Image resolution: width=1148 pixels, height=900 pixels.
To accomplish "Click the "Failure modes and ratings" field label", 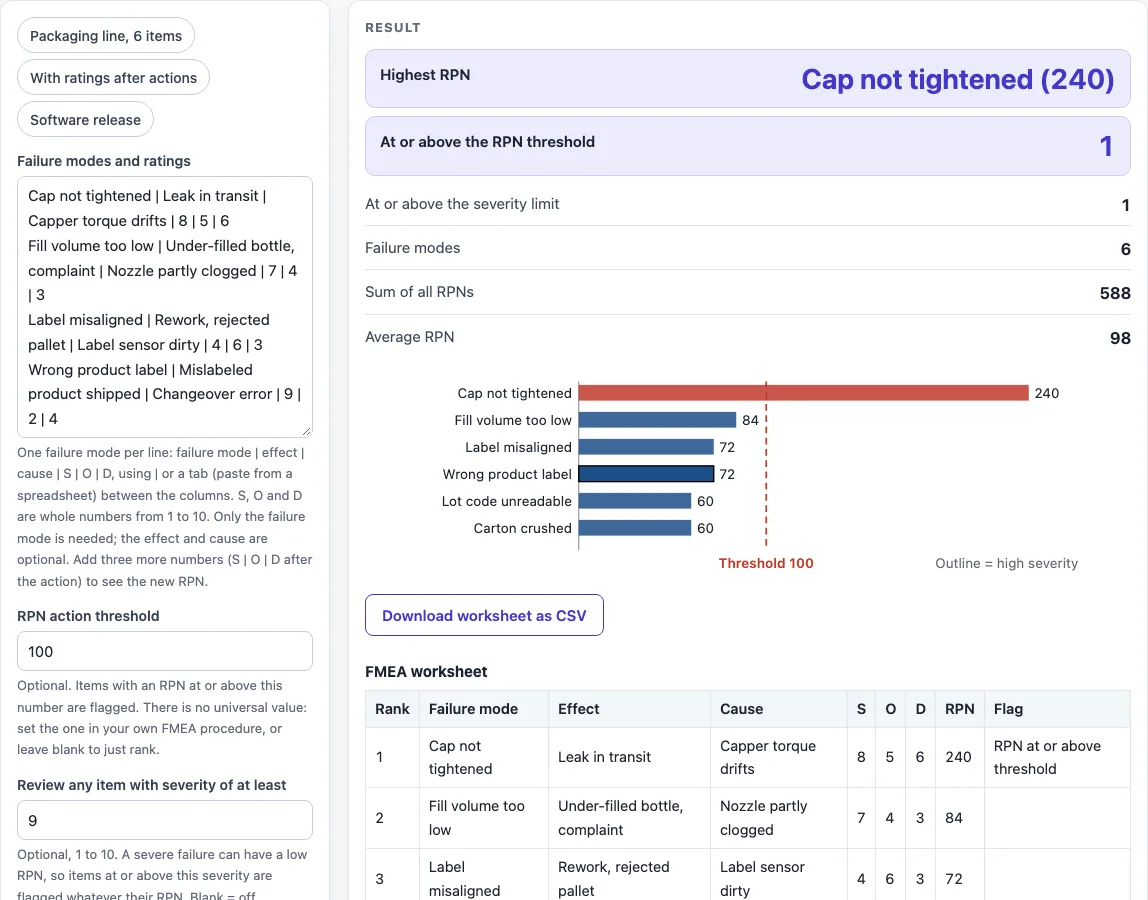I will [103, 161].
